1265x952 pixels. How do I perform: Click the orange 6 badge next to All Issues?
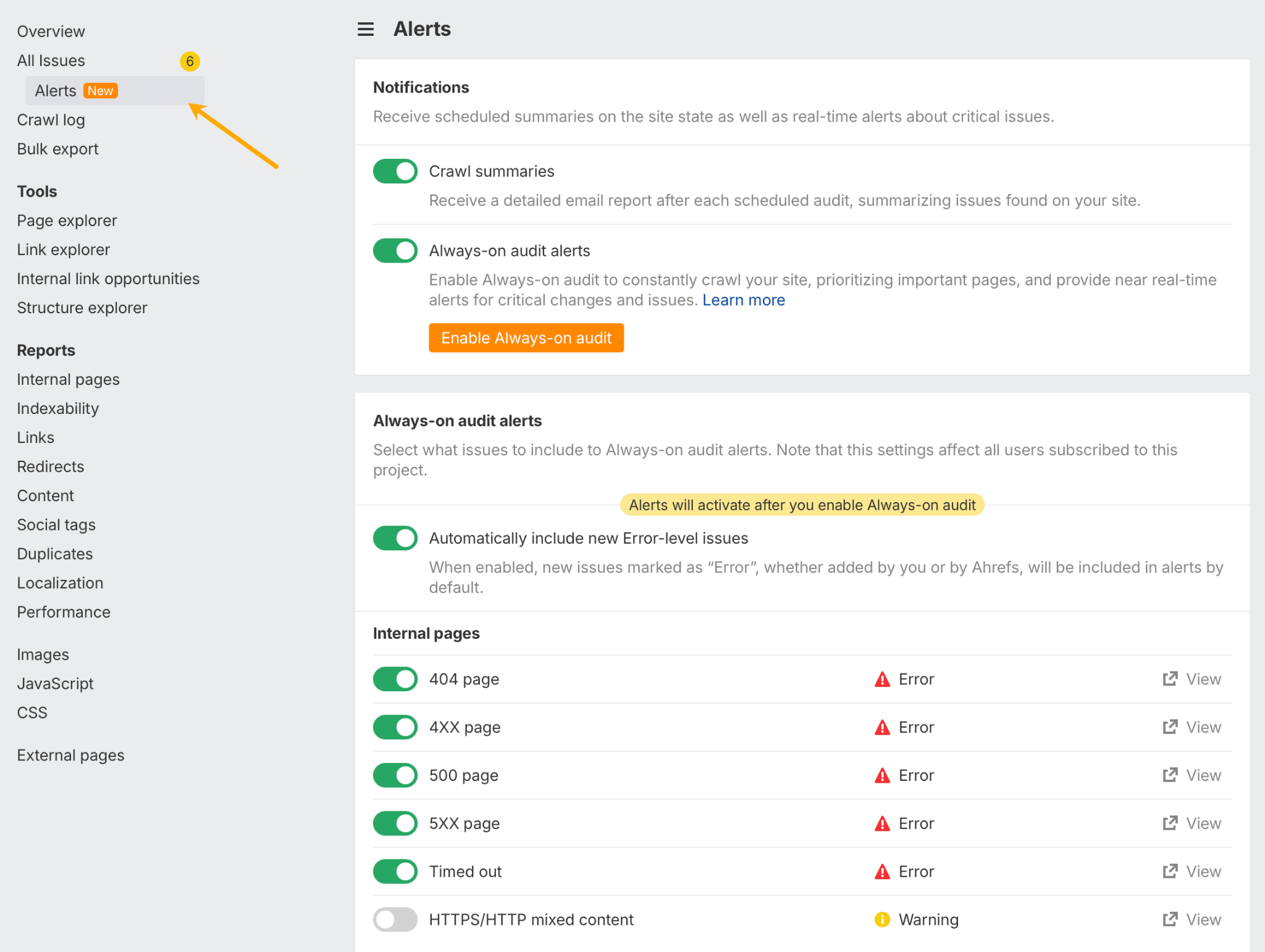(190, 61)
